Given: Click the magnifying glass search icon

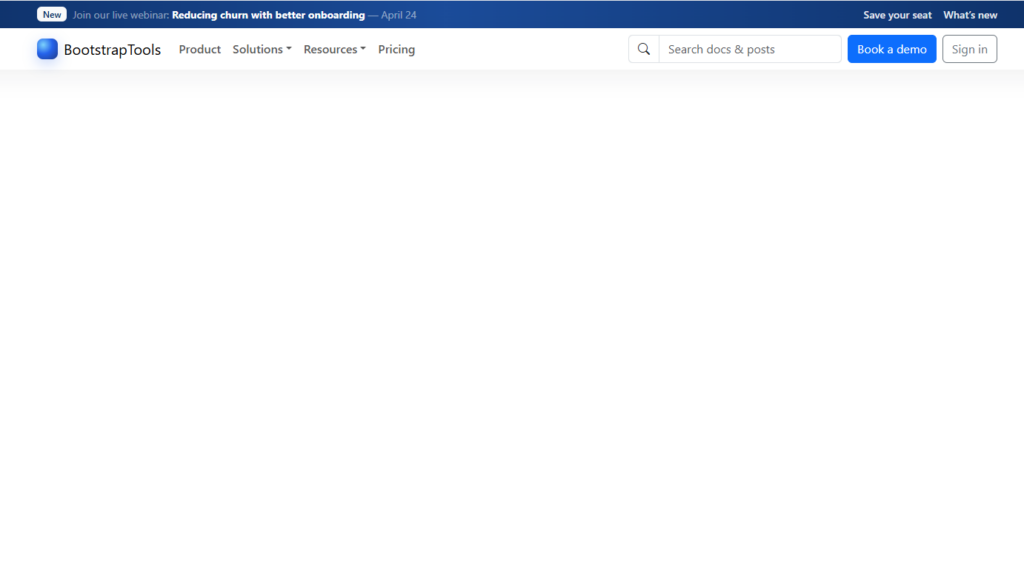Looking at the screenshot, I should (644, 49).
